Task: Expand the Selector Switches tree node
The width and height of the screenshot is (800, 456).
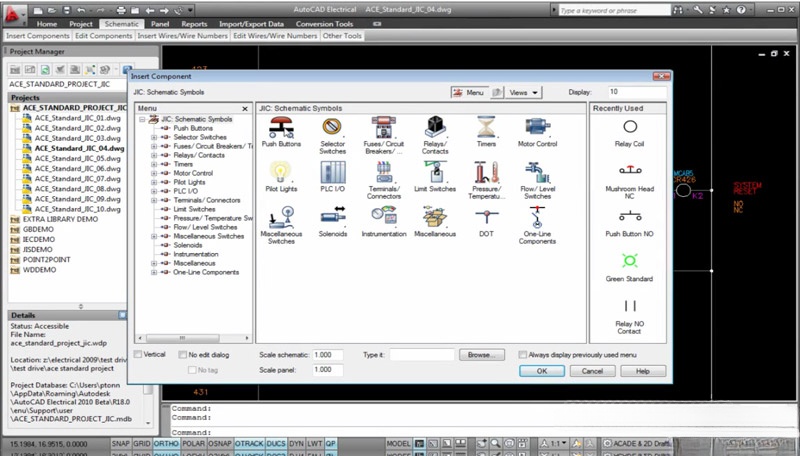Action: point(154,137)
